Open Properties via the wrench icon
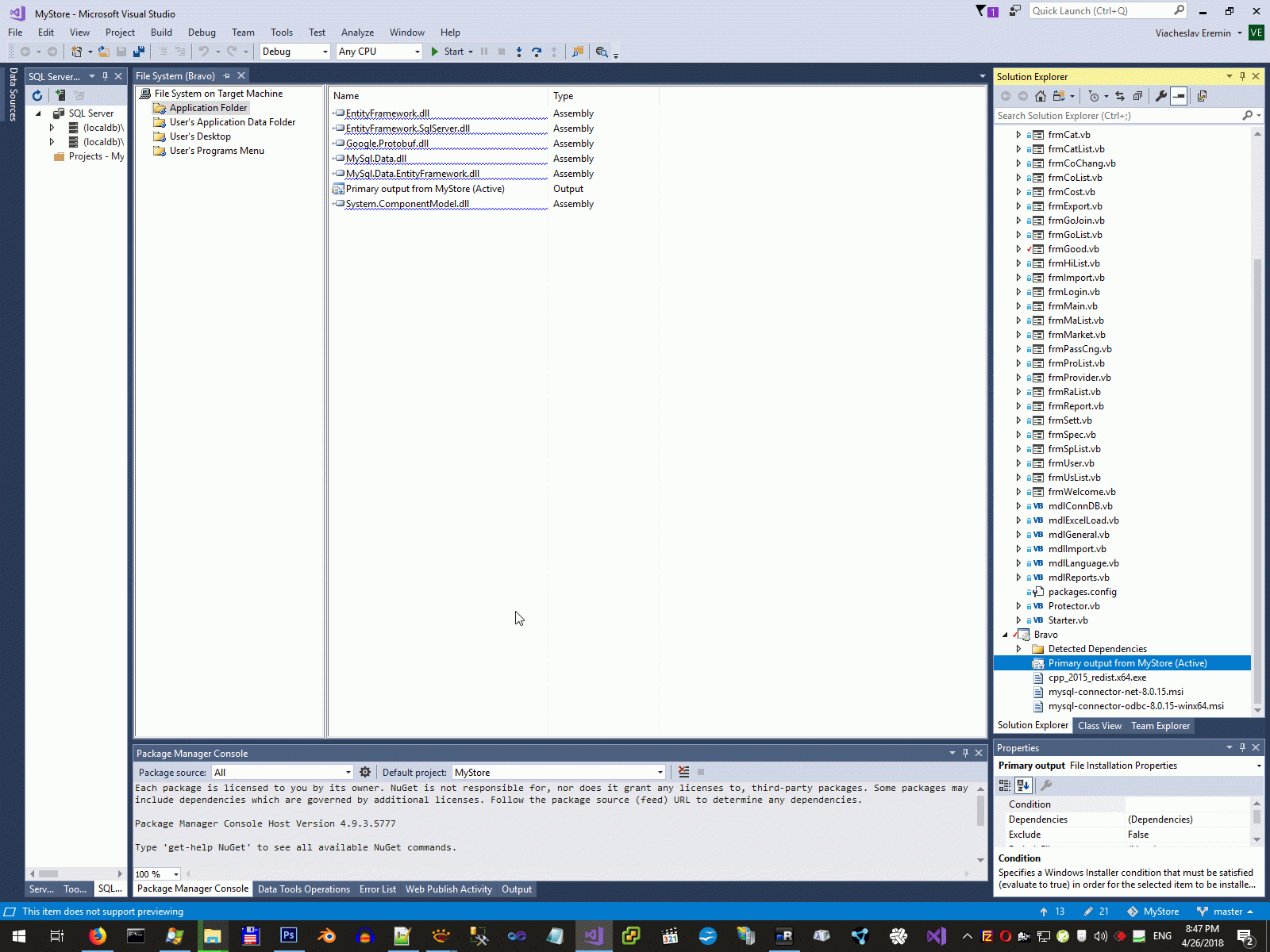 [1161, 96]
